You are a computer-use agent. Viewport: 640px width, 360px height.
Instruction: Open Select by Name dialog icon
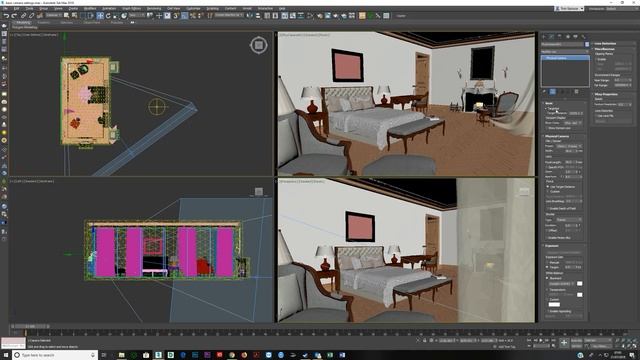pyautogui.click(x=74, y=16)
